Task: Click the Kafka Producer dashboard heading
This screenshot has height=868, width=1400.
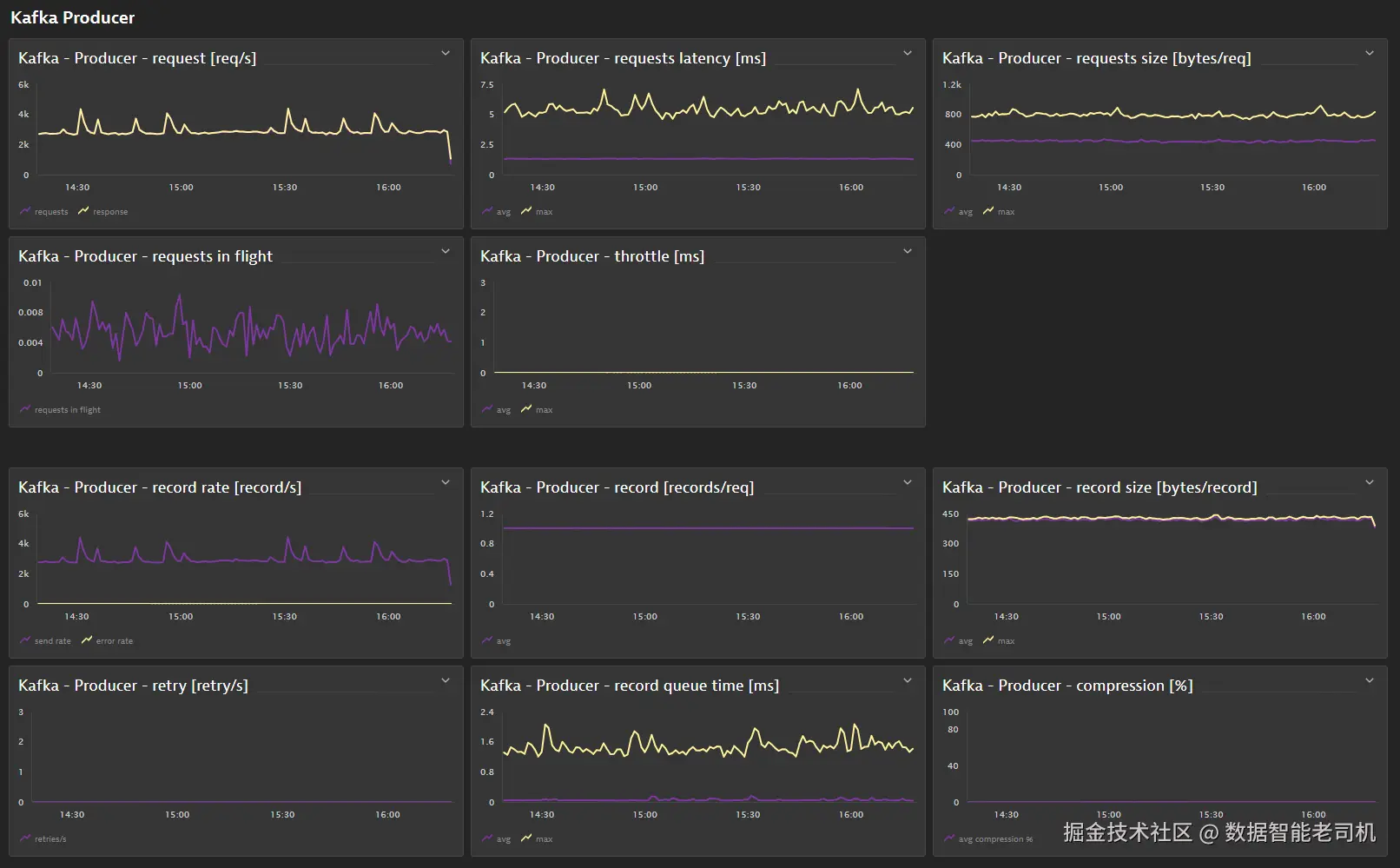Action: pyautogui.click(x=73, y=17)
